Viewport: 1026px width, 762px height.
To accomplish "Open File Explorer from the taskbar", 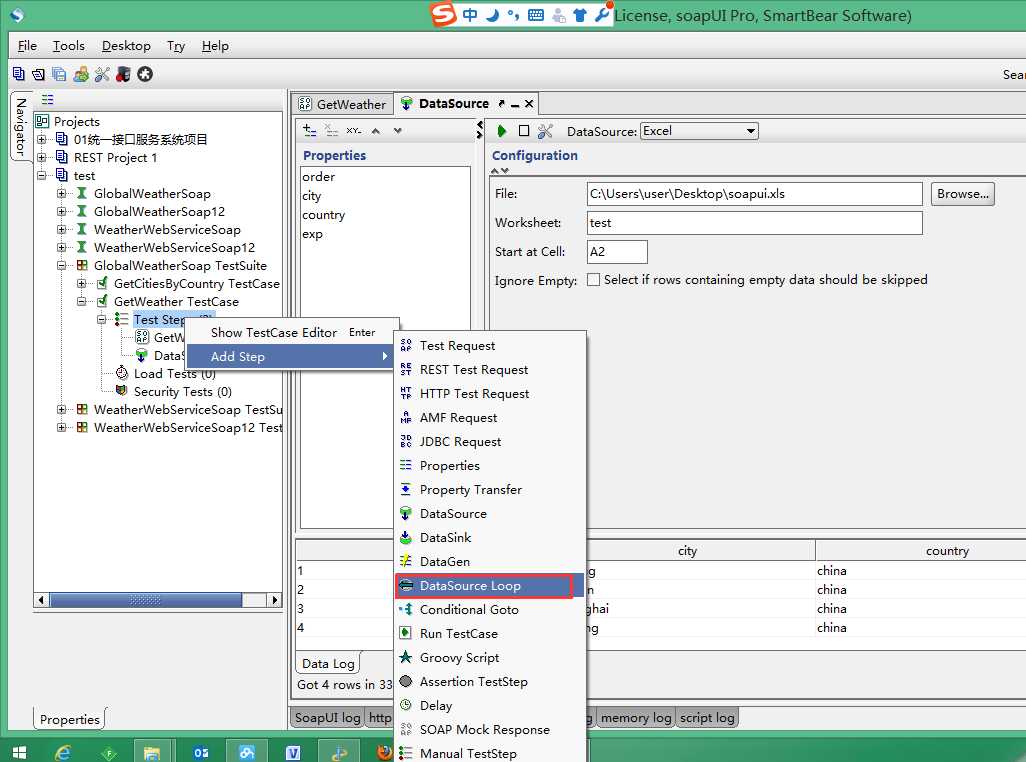I will point(152,753).
